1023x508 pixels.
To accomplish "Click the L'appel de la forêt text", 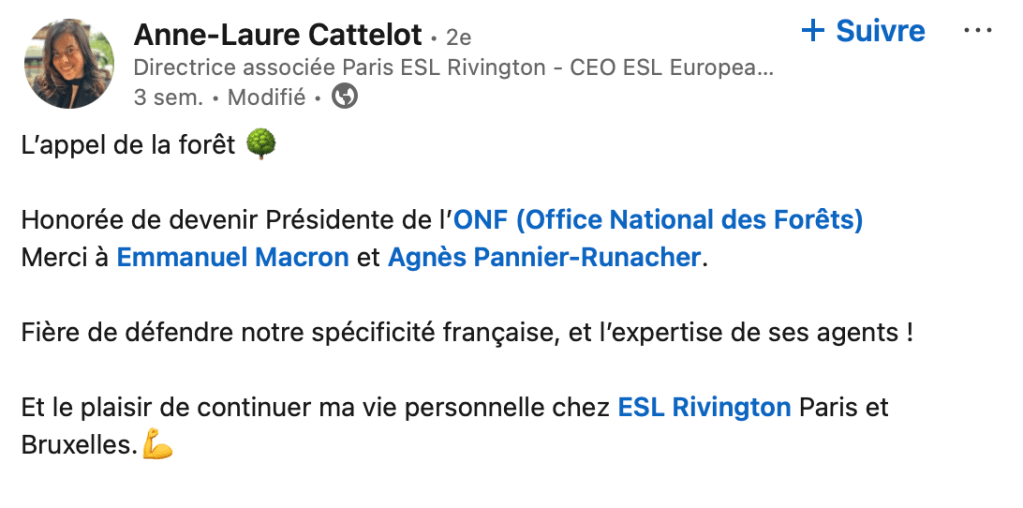I will pos(128,145).
